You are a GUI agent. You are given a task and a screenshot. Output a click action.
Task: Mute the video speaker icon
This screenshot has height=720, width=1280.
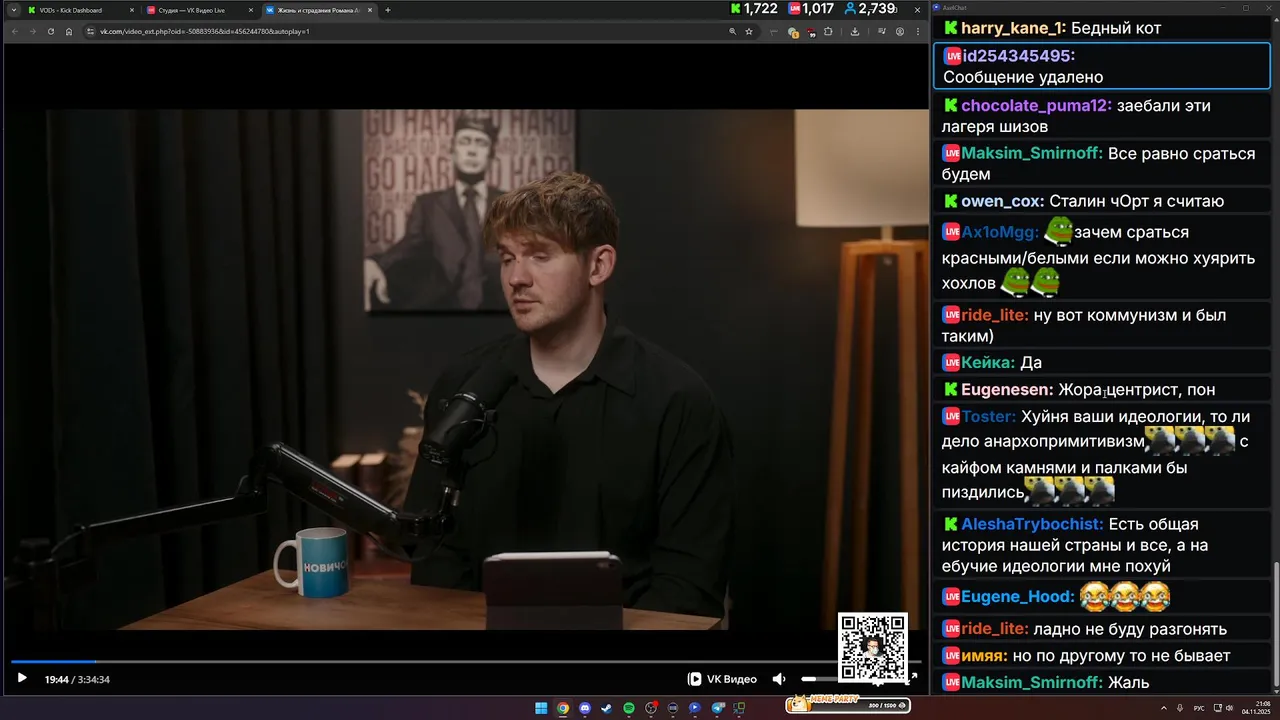pos(779,679)
